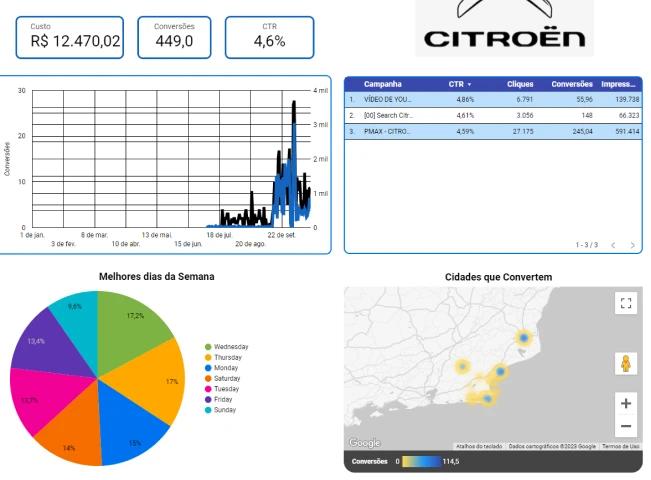Click the 1 - 3 / 3 pagination text
The image size is (651, 480).
tap(586, 245)
